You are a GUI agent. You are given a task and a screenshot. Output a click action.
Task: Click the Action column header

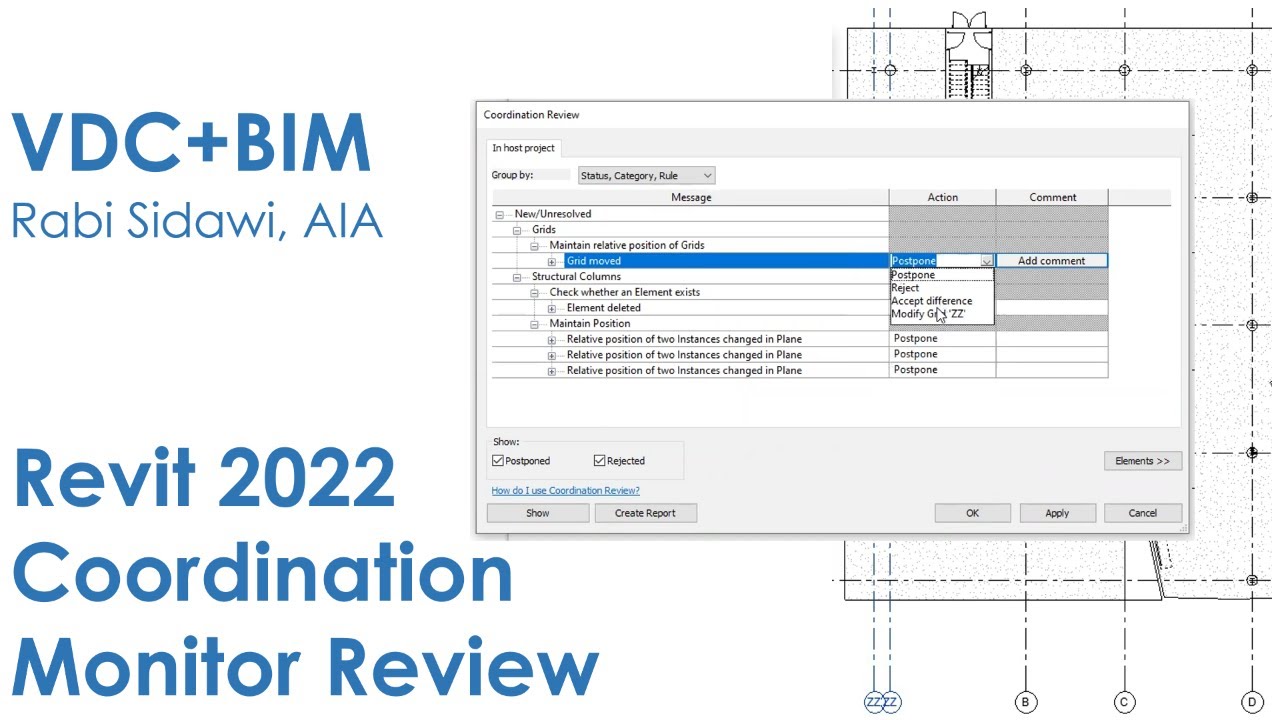pos(942,197)
